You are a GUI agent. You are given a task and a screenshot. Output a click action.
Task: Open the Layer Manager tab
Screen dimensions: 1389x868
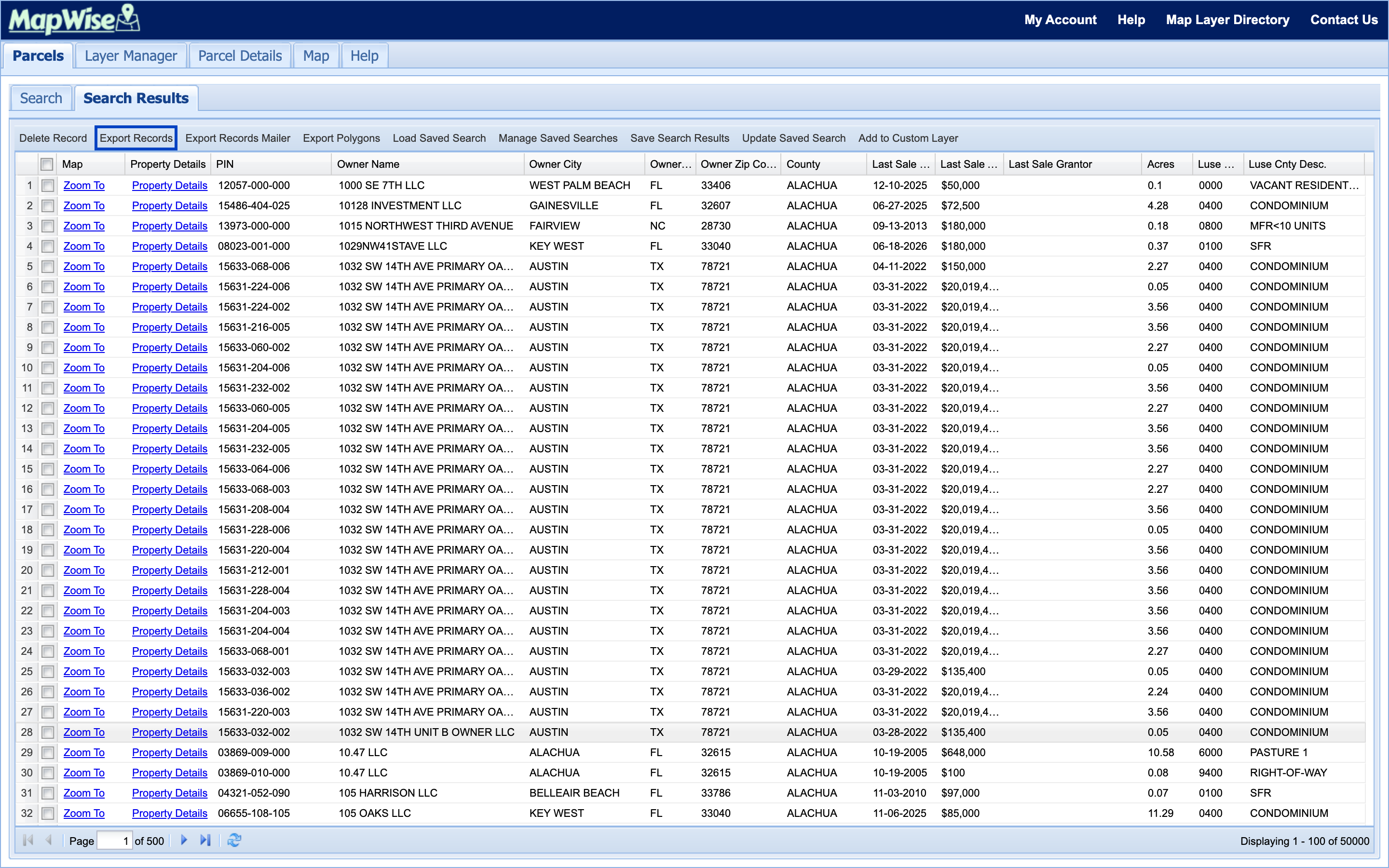(x=131, y=55)
